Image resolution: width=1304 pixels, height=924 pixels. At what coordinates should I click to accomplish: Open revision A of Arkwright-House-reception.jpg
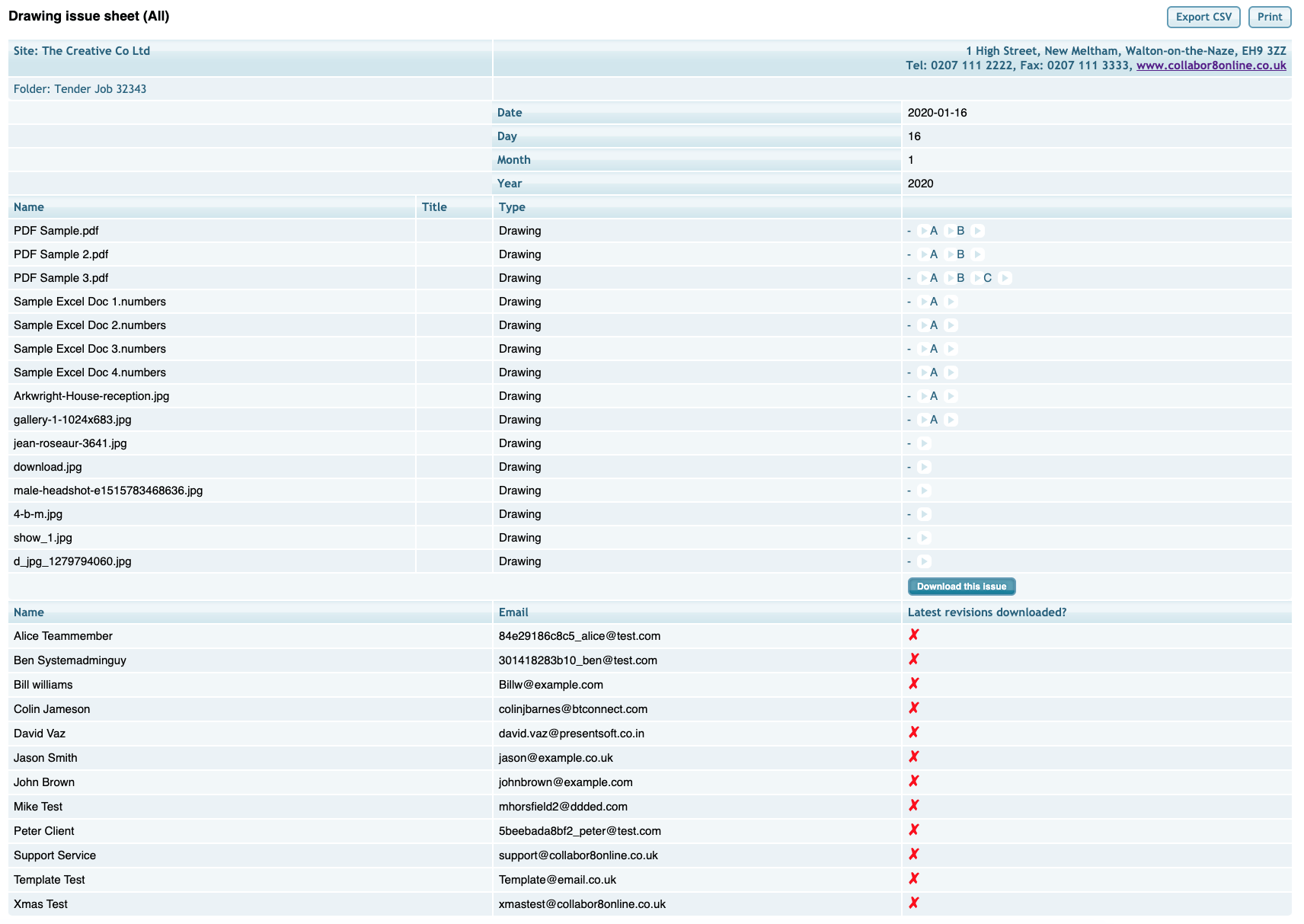[x=934, y=396]
